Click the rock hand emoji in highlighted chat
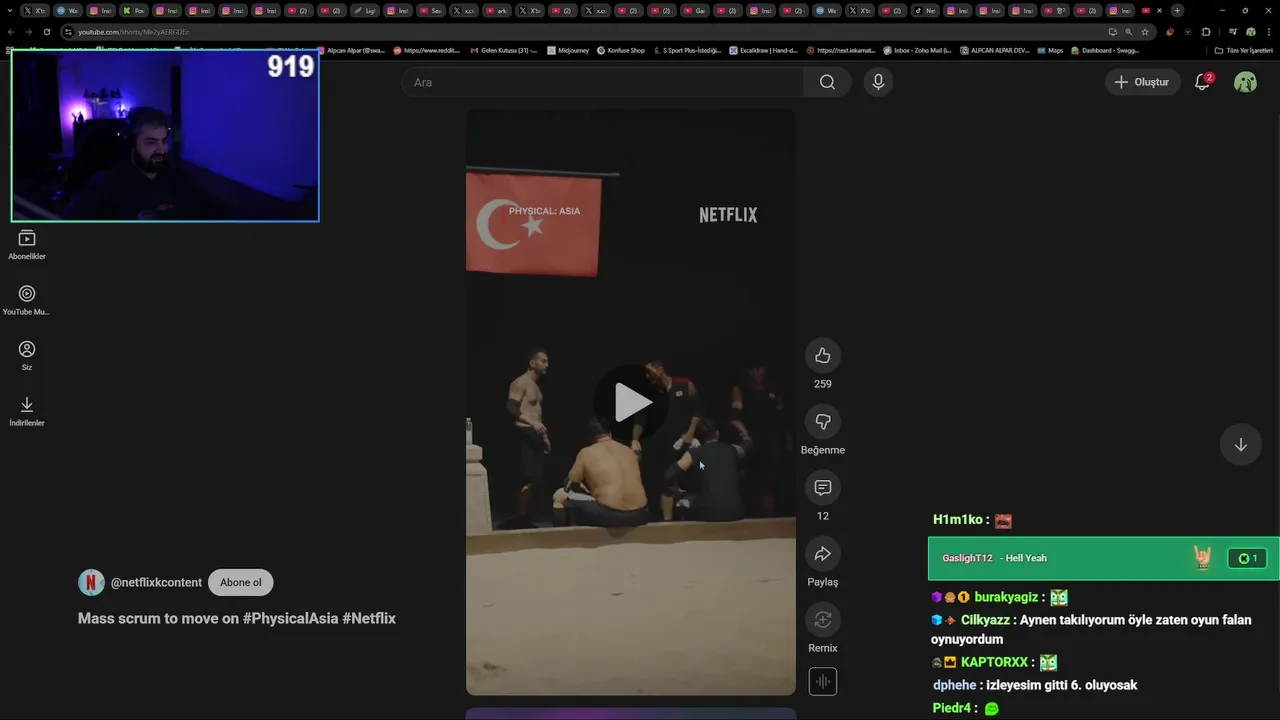The height and width of the screenshot is (720, 1280). (1202, 558)
